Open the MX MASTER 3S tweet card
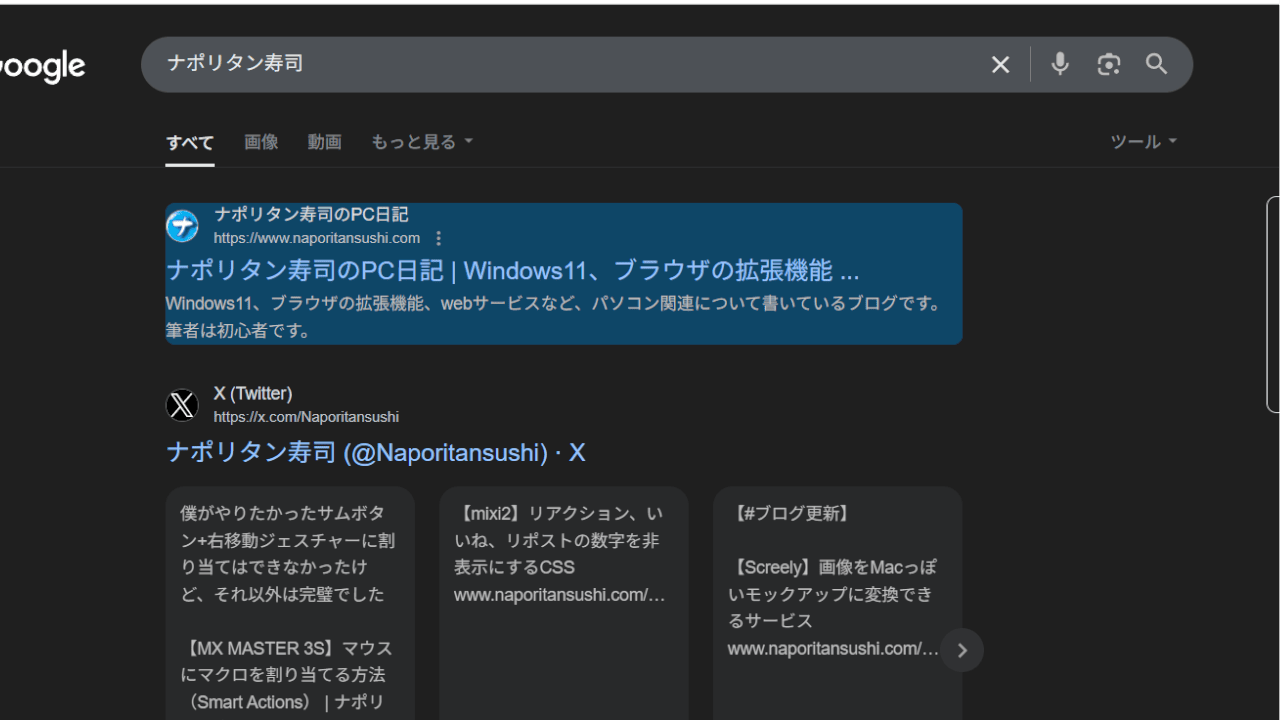Screen dimensions: 1280x720 coord(290,604)
